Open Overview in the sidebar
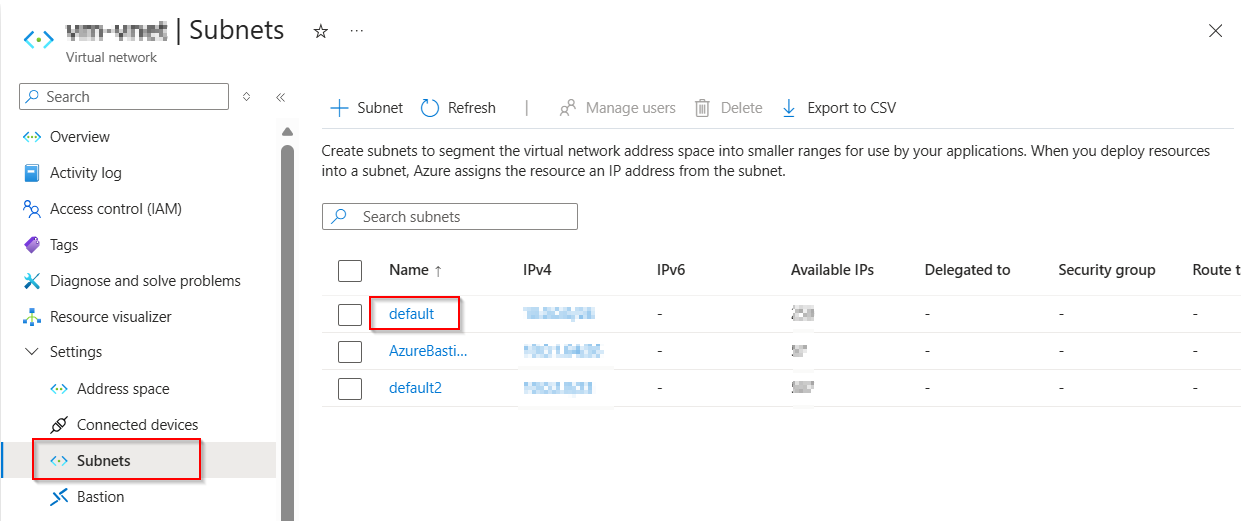Viewport: 1241px width, 521px height. 80,137
